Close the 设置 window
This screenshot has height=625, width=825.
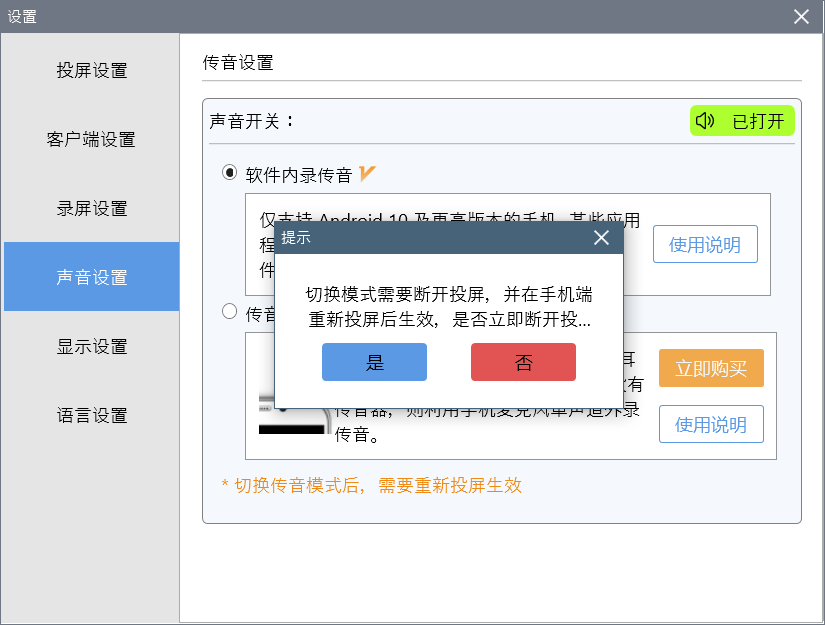point(801,17)
